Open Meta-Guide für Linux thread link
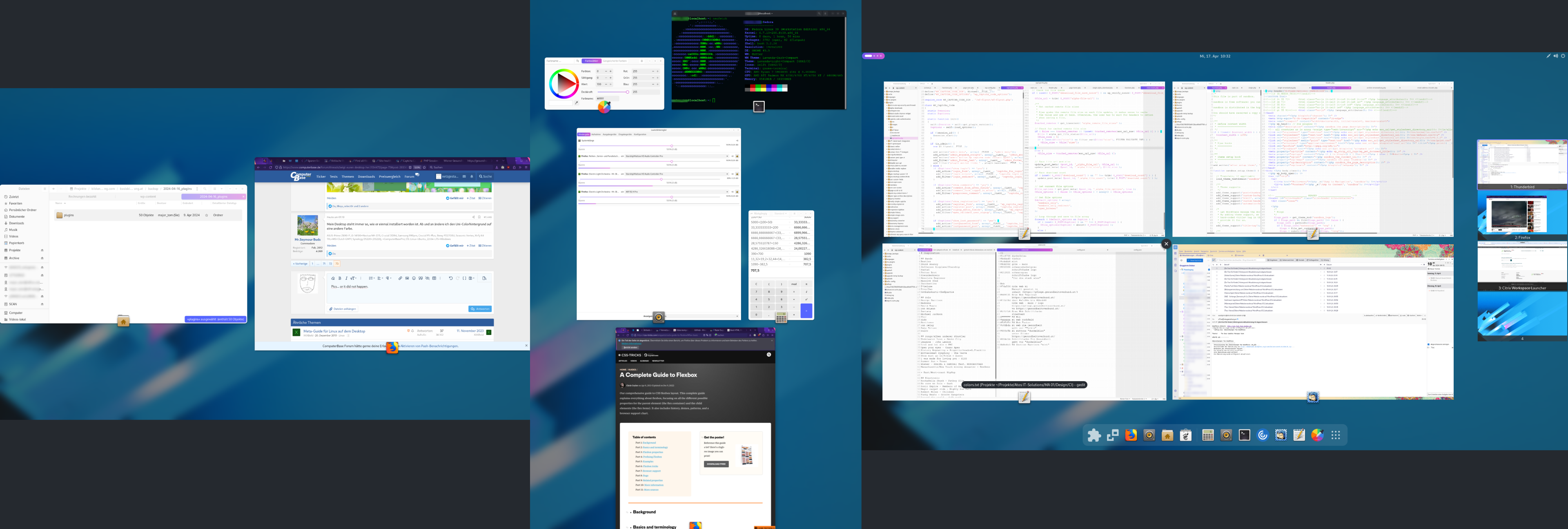1568x529 pixels. tap(334, 331)
